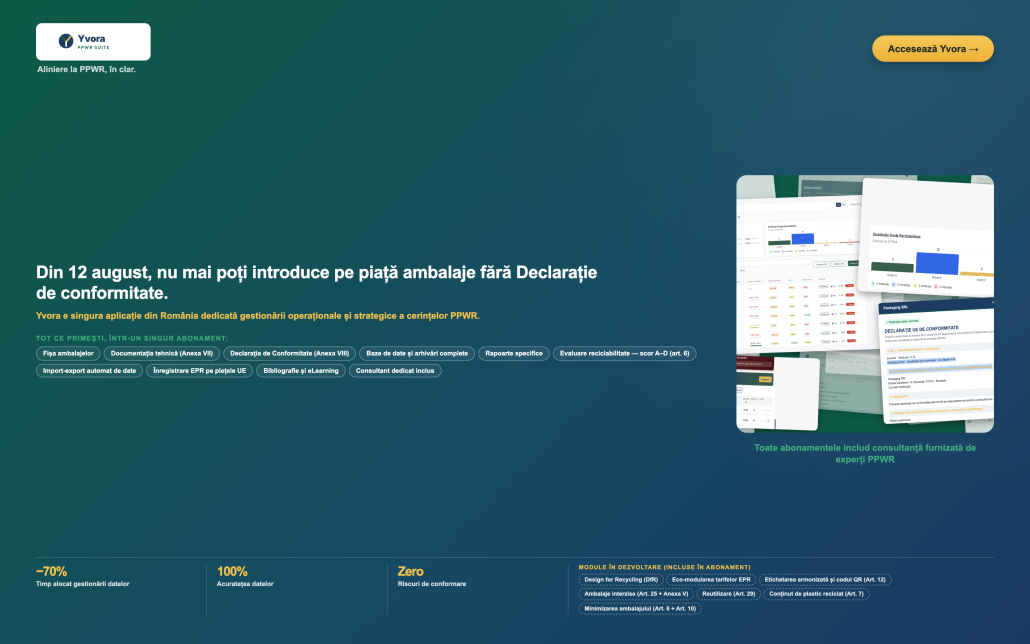The height and width of the screenshot is (644, 1030).
Task: Open the Accesează Yvora button
Action: (x=933, y=49)
